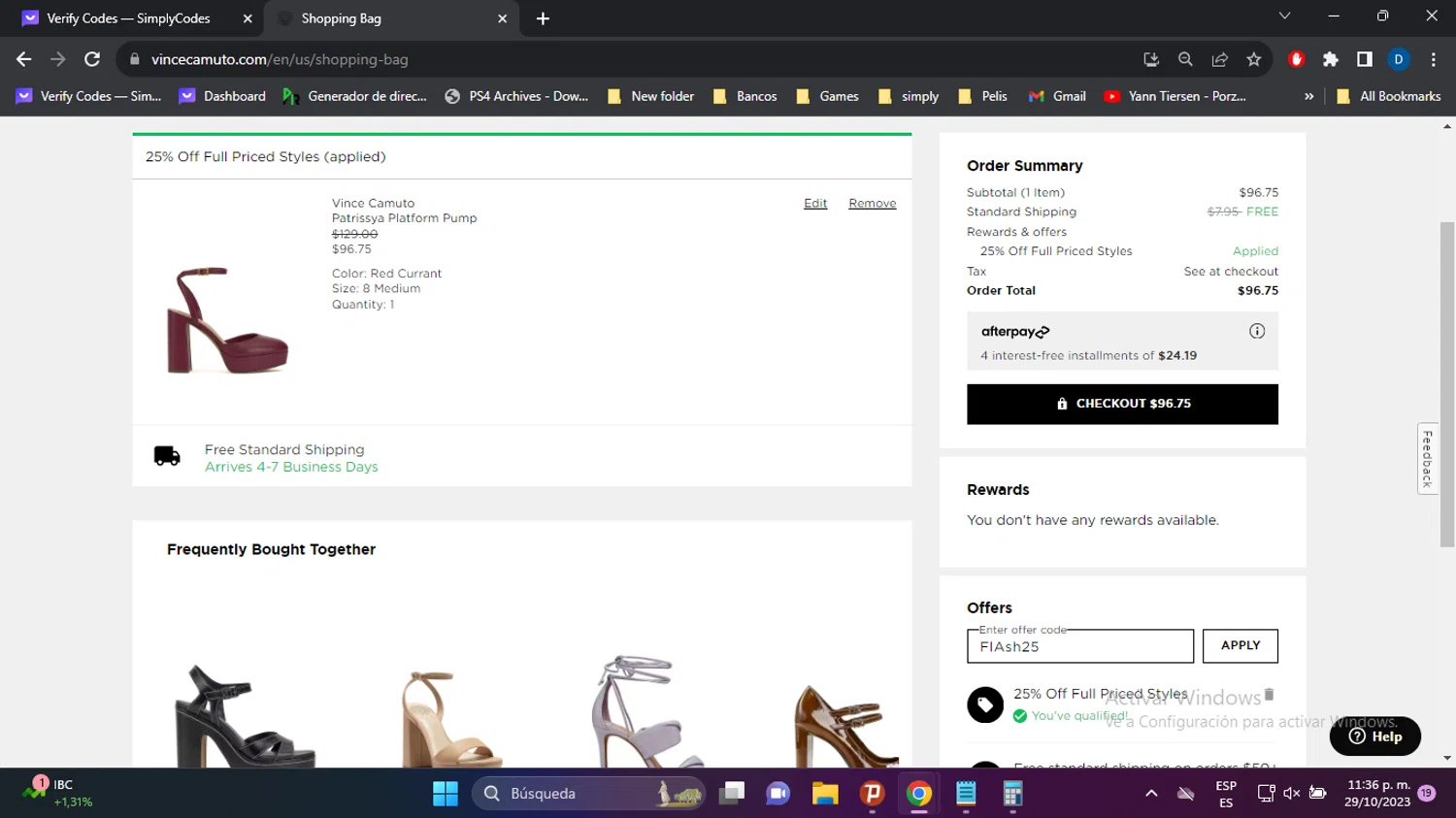Click the page vertical scrollbar thumb

(1447, 384)
